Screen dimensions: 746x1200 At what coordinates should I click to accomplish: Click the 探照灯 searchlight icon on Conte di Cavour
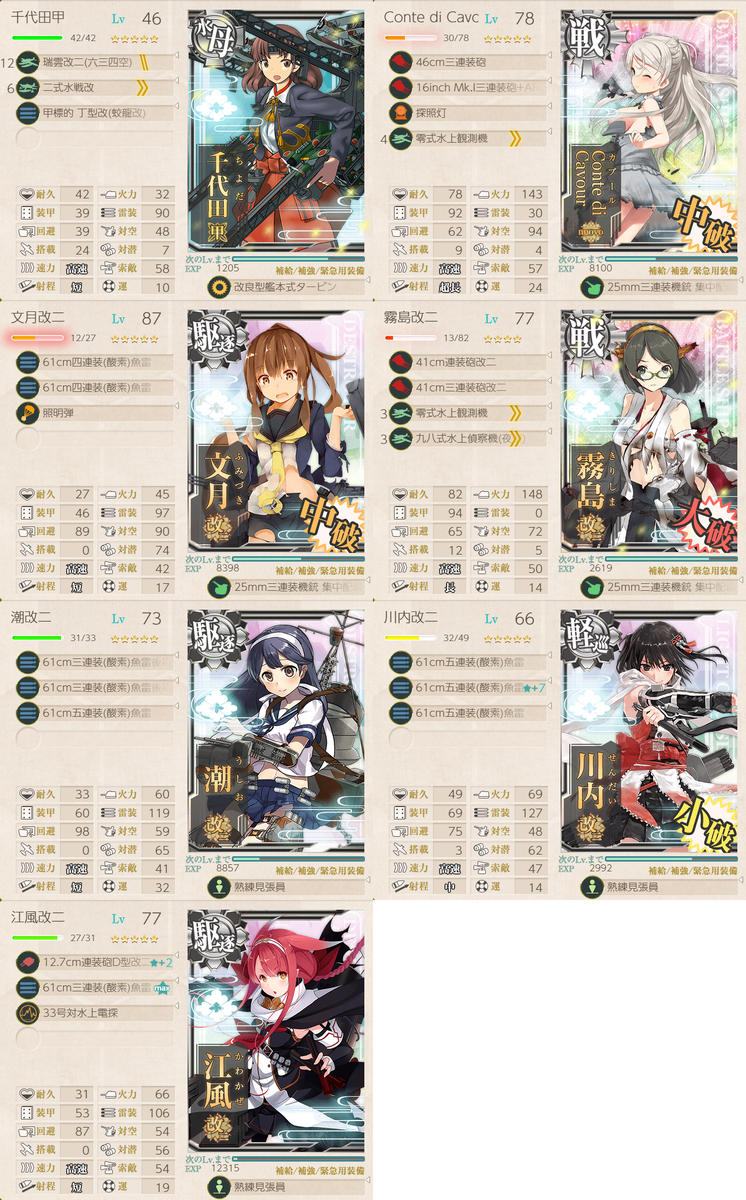401,113
